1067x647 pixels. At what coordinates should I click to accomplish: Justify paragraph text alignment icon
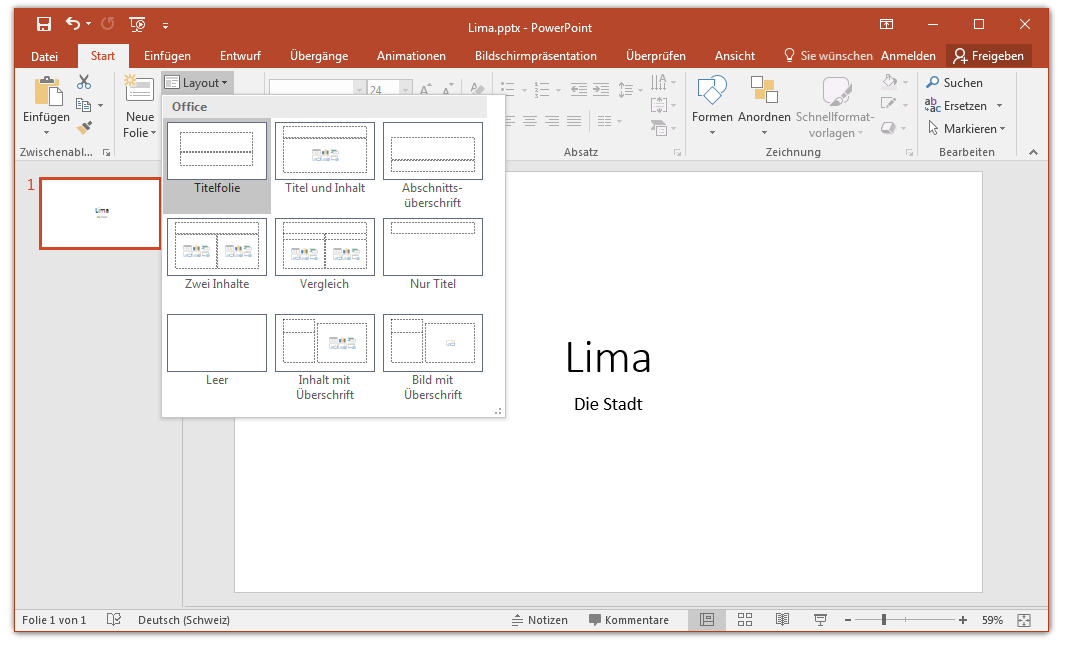tap(574, 121)
